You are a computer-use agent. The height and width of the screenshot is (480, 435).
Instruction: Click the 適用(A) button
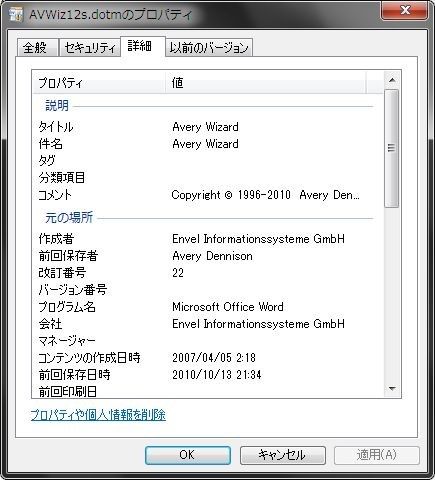point(377,455)
